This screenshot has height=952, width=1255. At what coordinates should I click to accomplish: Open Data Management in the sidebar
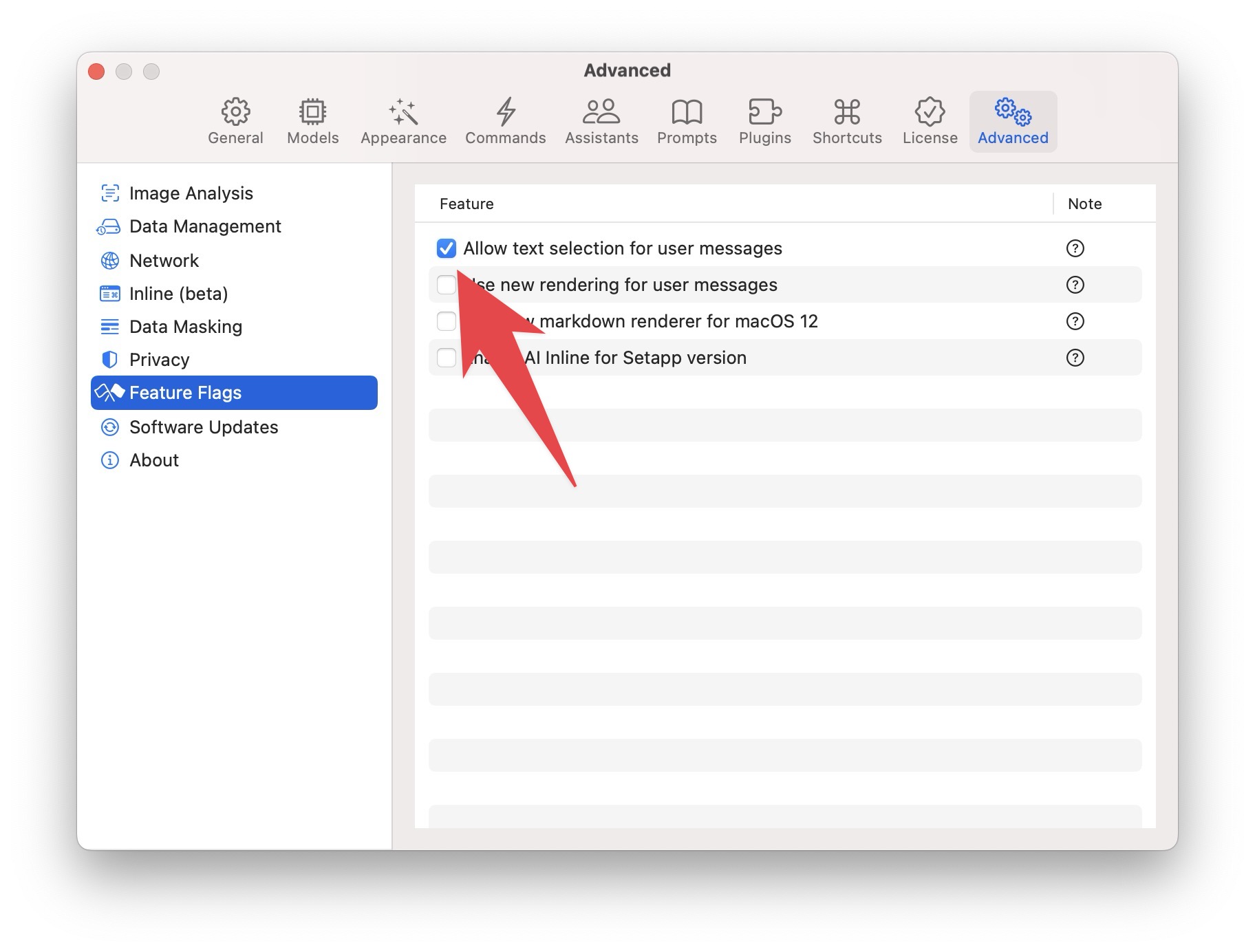point(204,226)
